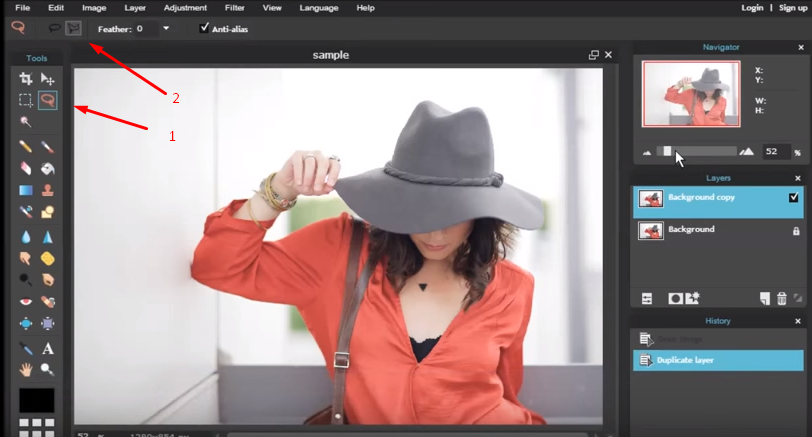
Task: Select the Crop tool
Action: [x=25, y=79]
